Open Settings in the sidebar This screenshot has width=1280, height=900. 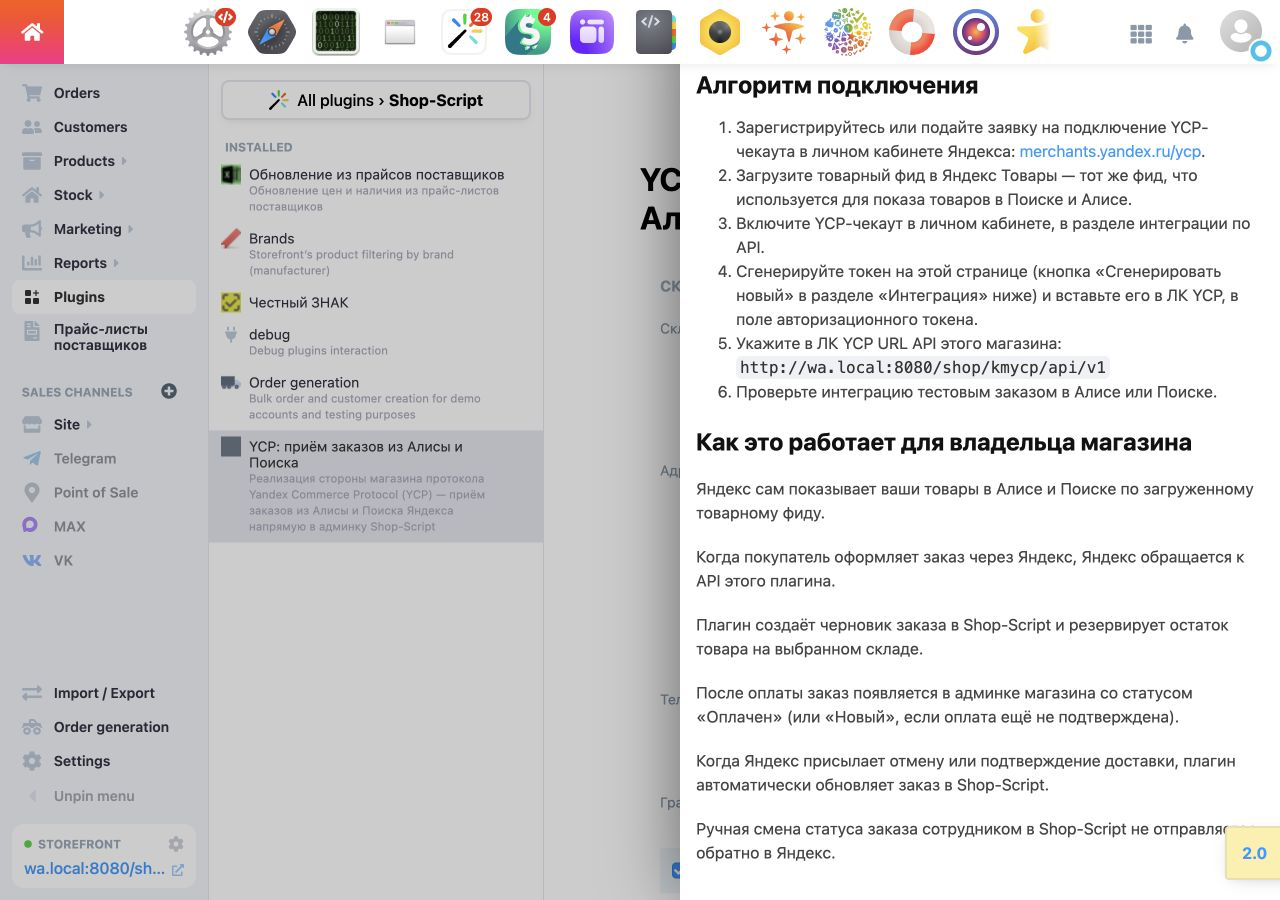[x=104, y=761]
